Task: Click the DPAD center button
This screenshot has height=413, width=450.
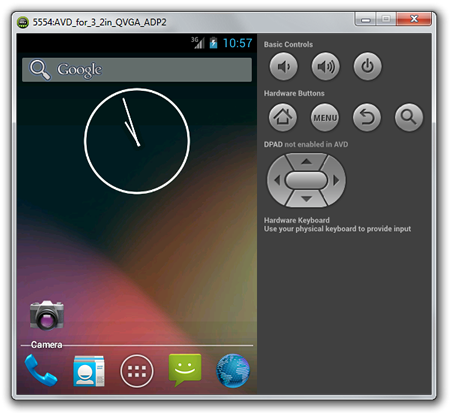Action: [x=306, y=180]
